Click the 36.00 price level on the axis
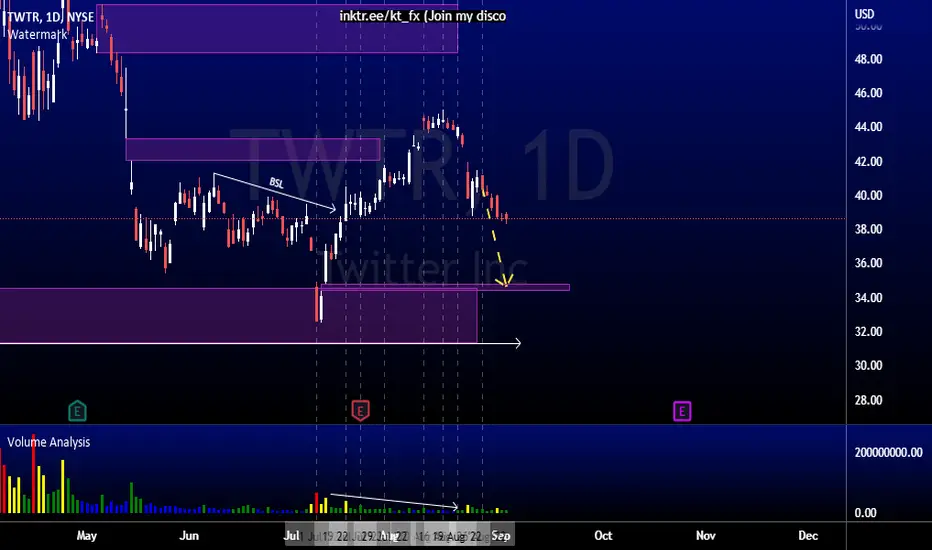This screenshot has height=550, width=932. pyautogui.click(x=868, y=263)
